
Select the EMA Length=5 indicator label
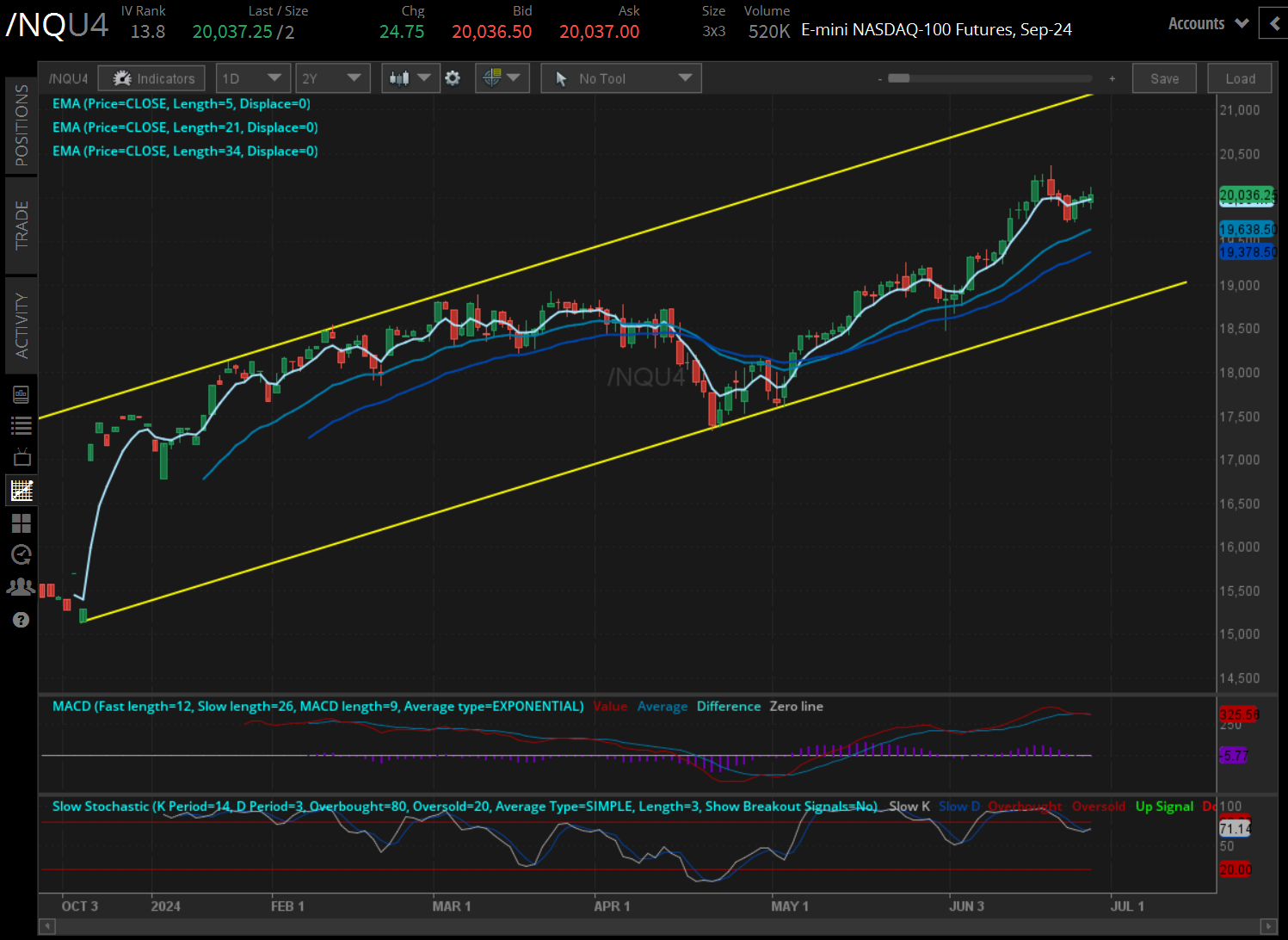pos(182,103)
